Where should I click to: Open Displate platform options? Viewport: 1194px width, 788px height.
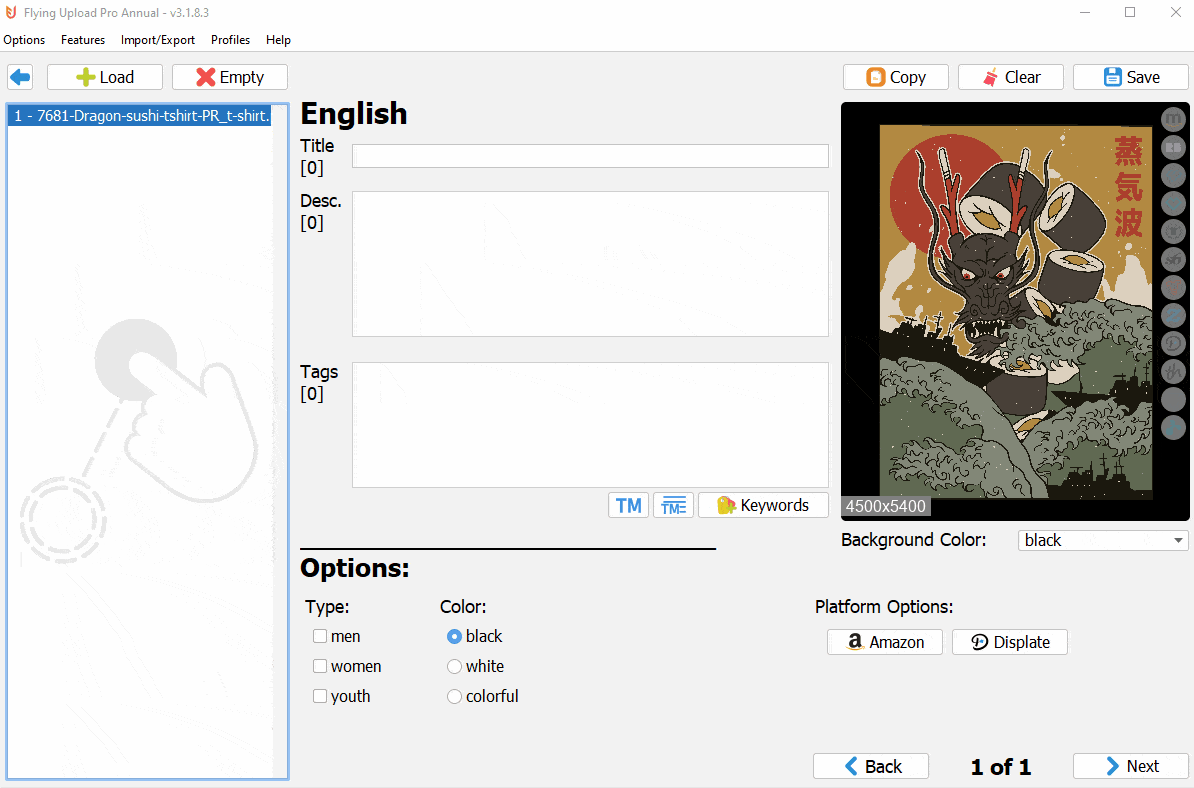1010,642
